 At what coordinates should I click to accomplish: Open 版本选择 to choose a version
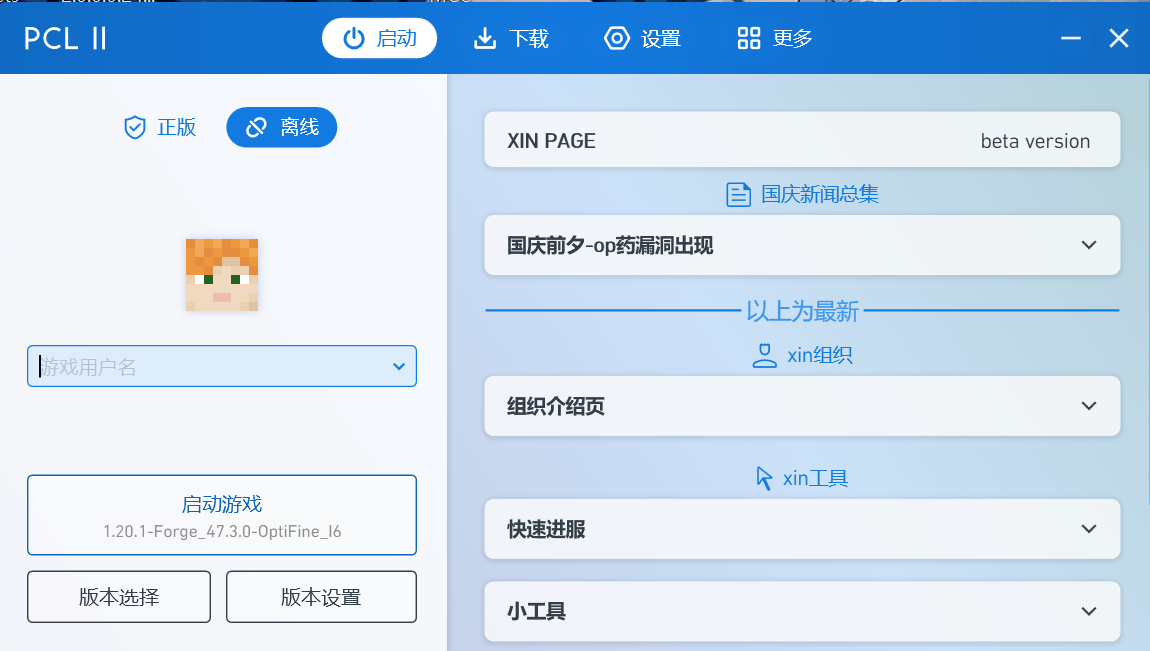pyautogui.click(x=118, y=596)
